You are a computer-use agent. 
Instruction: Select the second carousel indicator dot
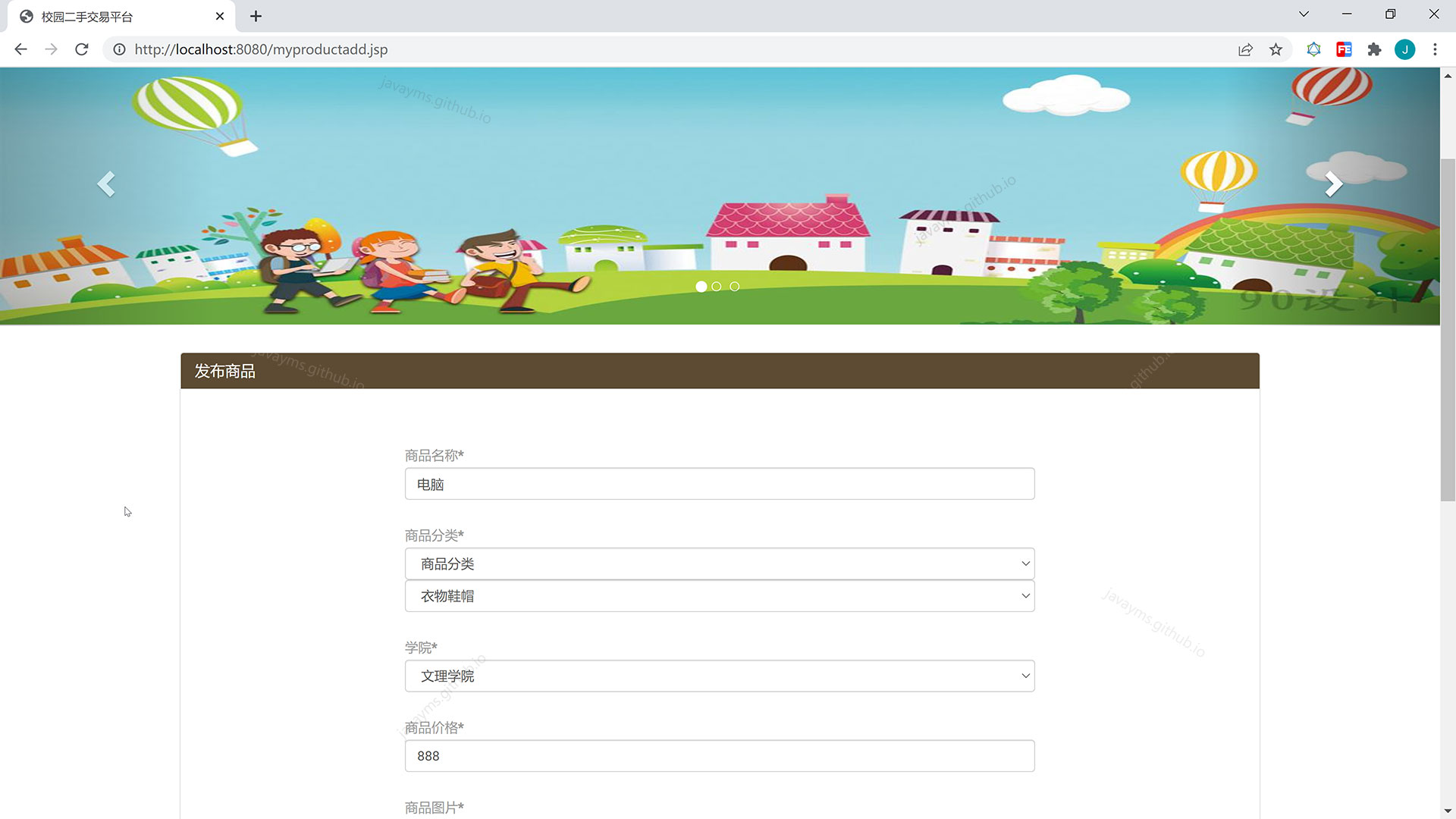click(717, 287)
